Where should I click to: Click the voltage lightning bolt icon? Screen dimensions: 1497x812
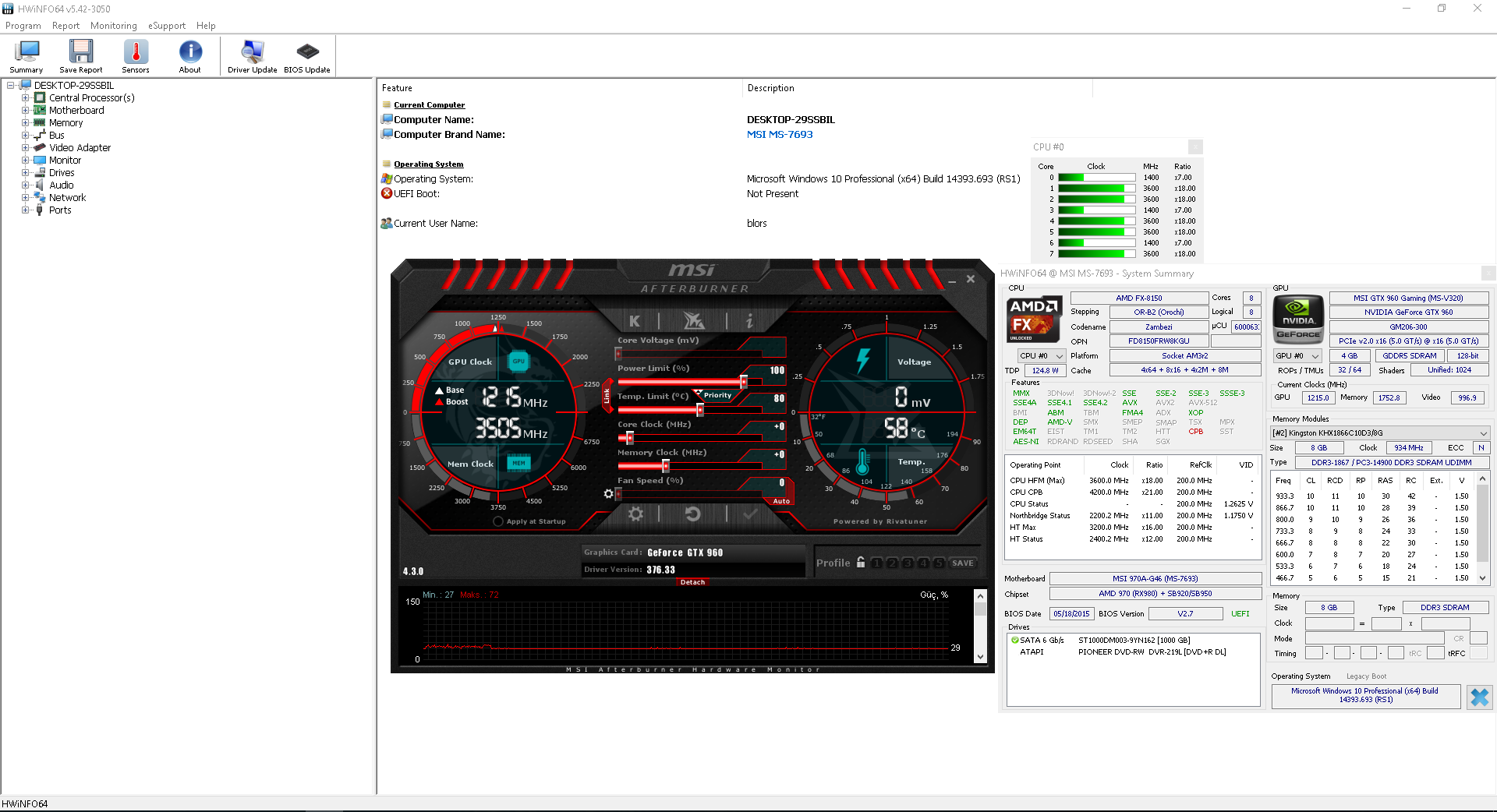coord(863,360)
